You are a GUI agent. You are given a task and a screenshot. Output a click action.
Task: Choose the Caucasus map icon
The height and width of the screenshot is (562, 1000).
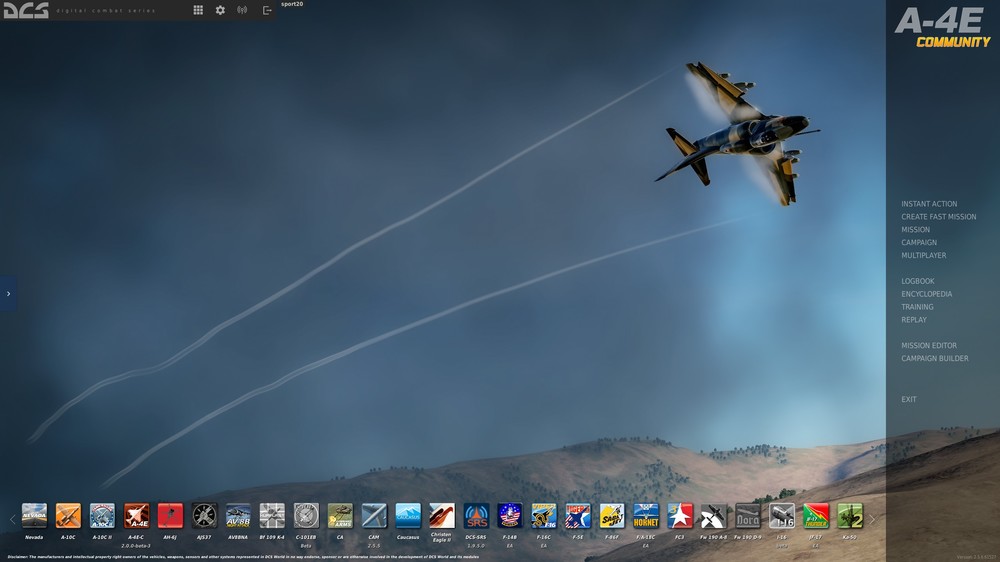point(408,515)
